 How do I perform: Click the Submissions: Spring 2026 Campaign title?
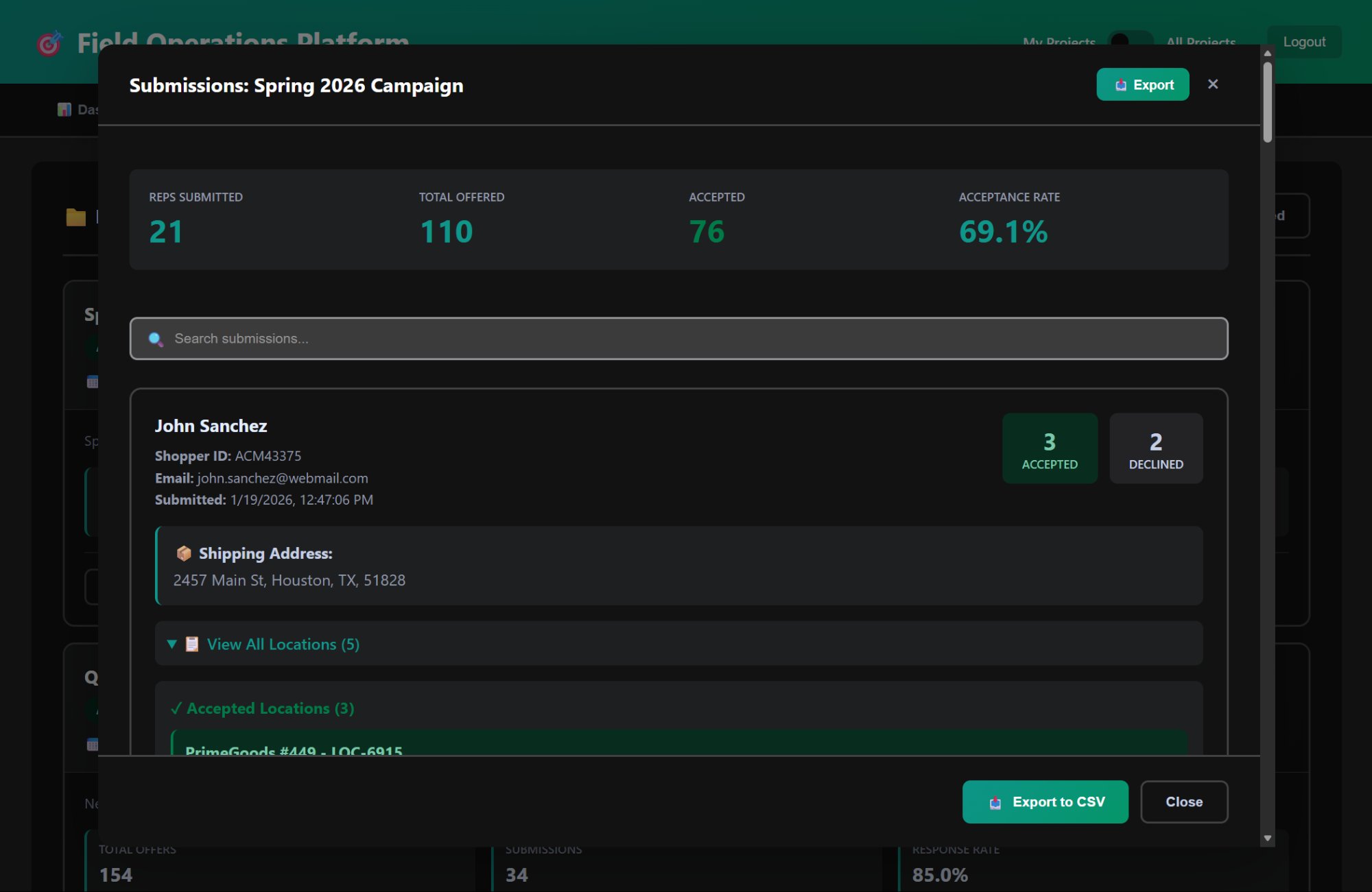point(296,86)
